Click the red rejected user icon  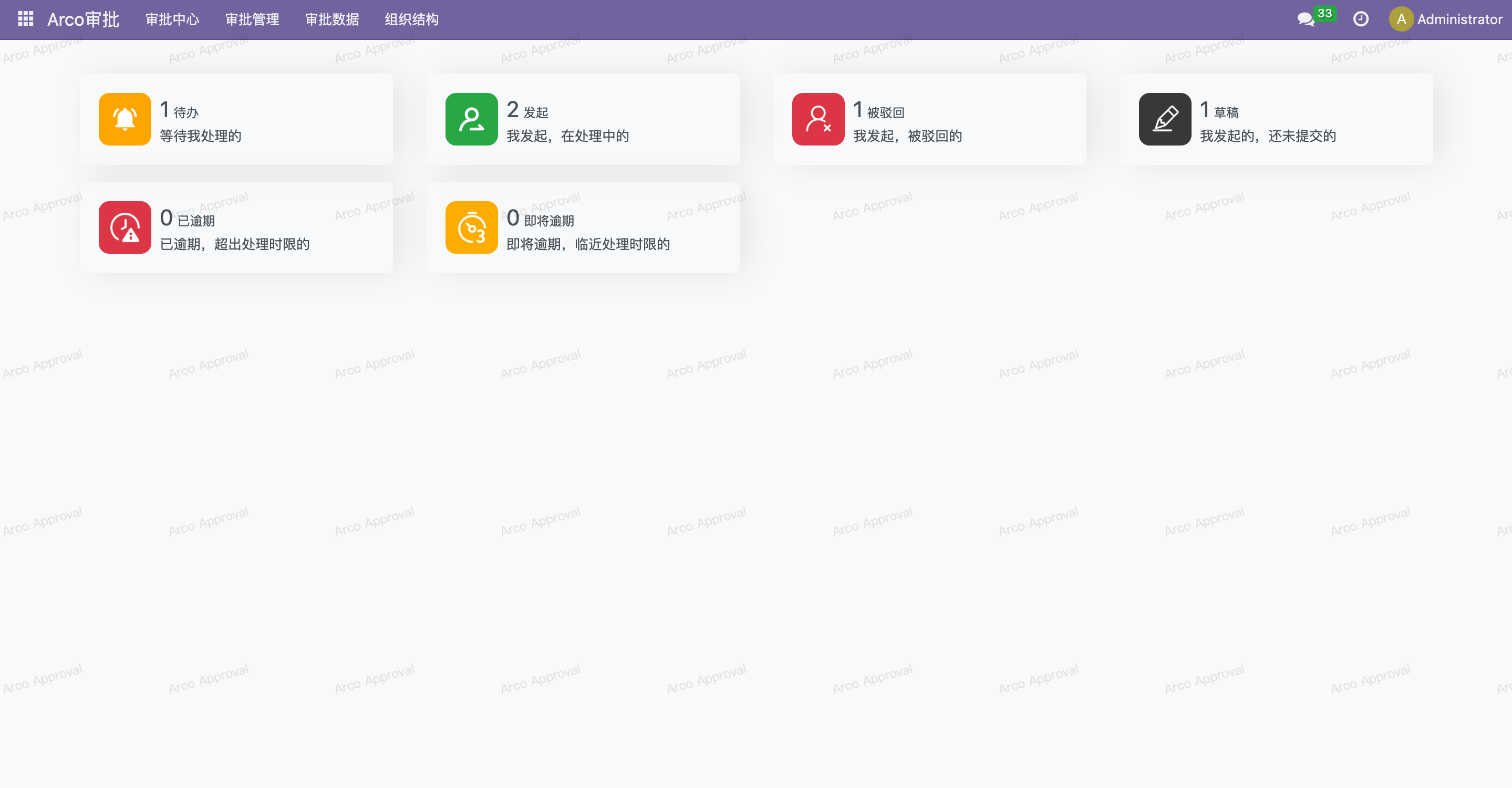tap(817, 119)
